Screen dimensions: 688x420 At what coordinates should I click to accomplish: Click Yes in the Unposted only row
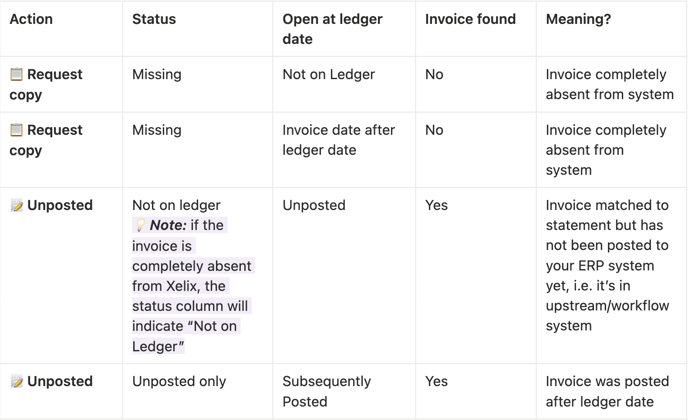click(436, 381)
